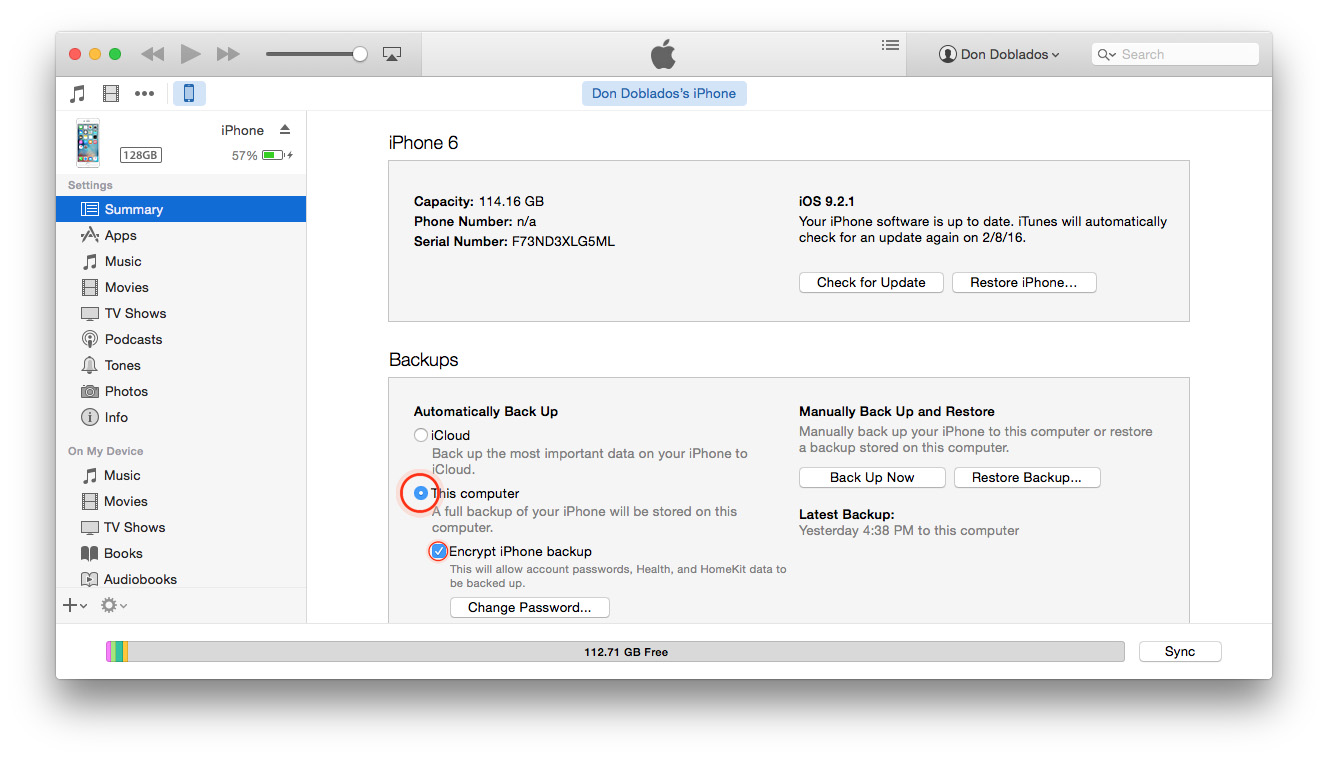This screenshot has height=759, width=1328.
Task: Click the Phone Number n/a text
Action: point(477,221)
